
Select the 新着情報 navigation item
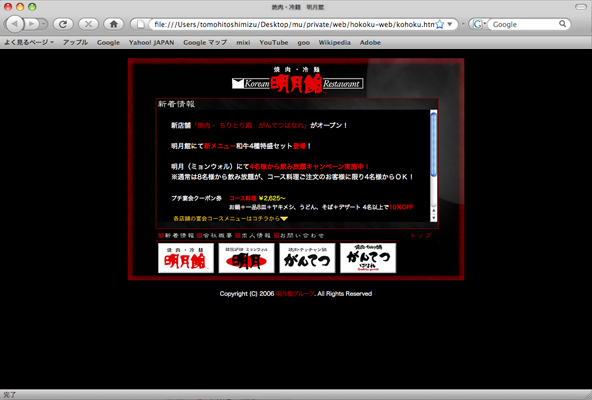pyautogui.click(x=176, y=235)
